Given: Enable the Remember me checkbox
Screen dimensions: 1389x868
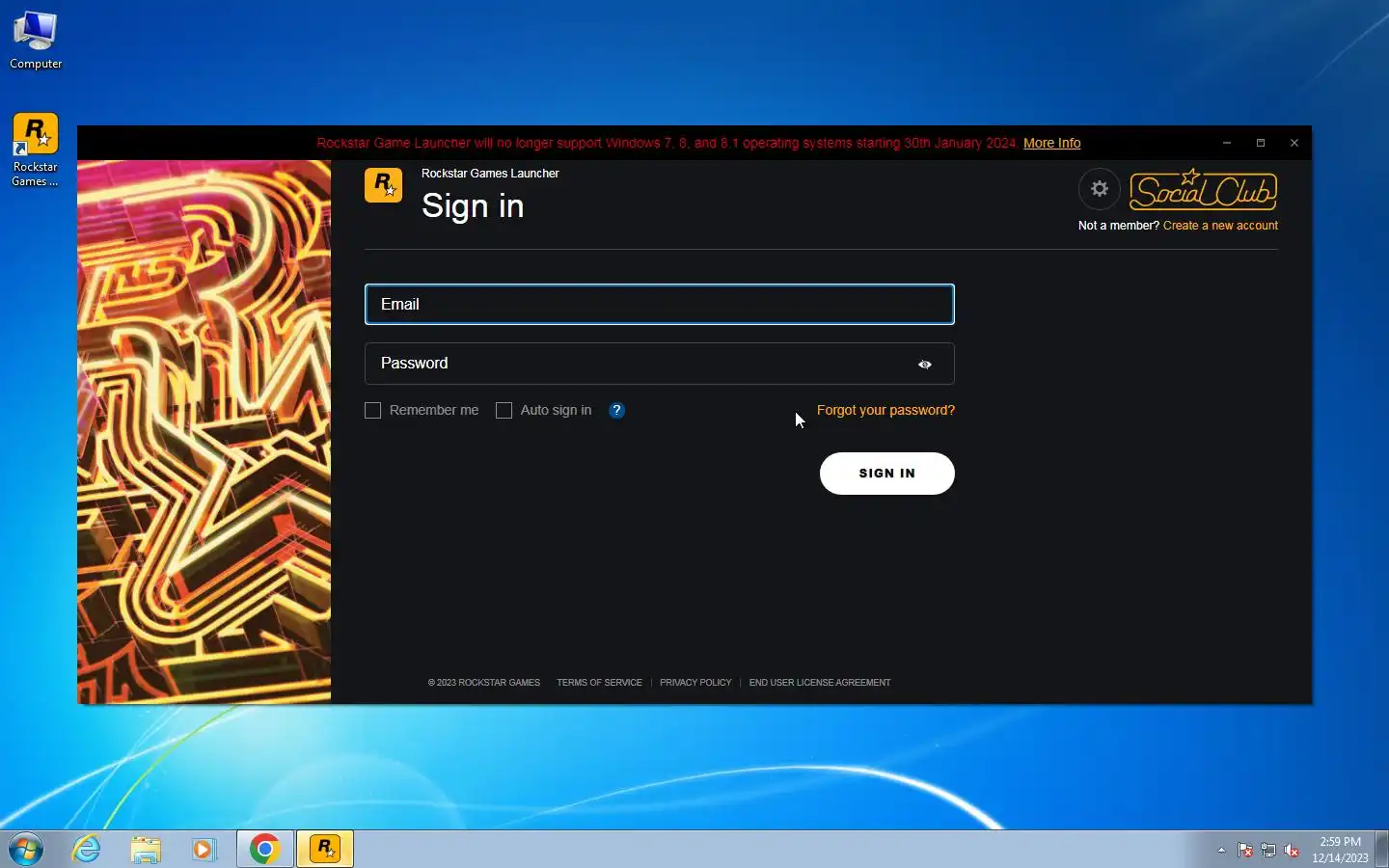Looking at the screenshot, I should [x=373, y=410].
